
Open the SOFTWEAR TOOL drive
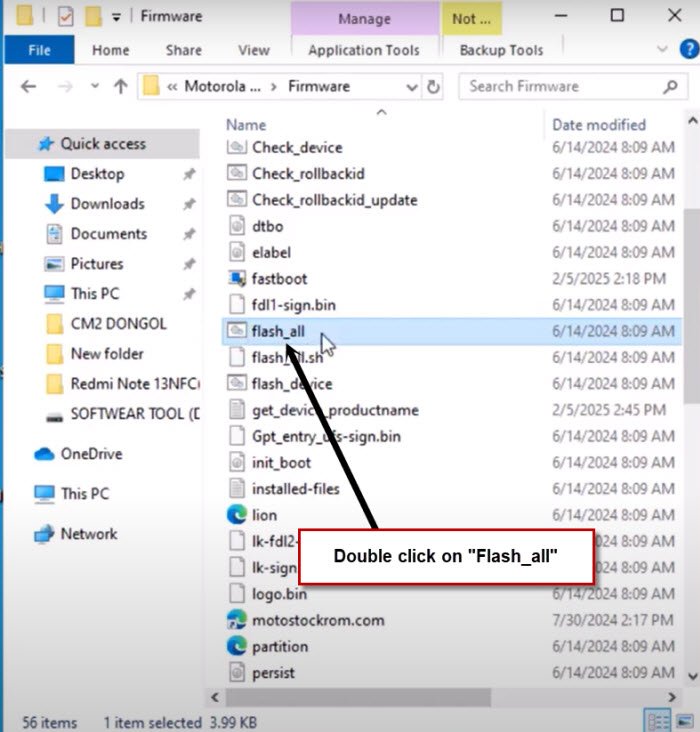134,414
